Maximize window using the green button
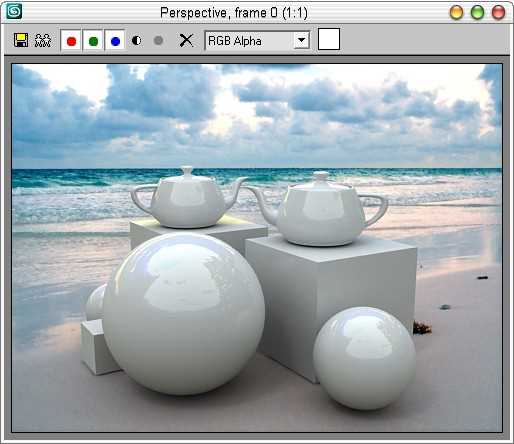This screenshot has height=444, width=514. point(477,13)
